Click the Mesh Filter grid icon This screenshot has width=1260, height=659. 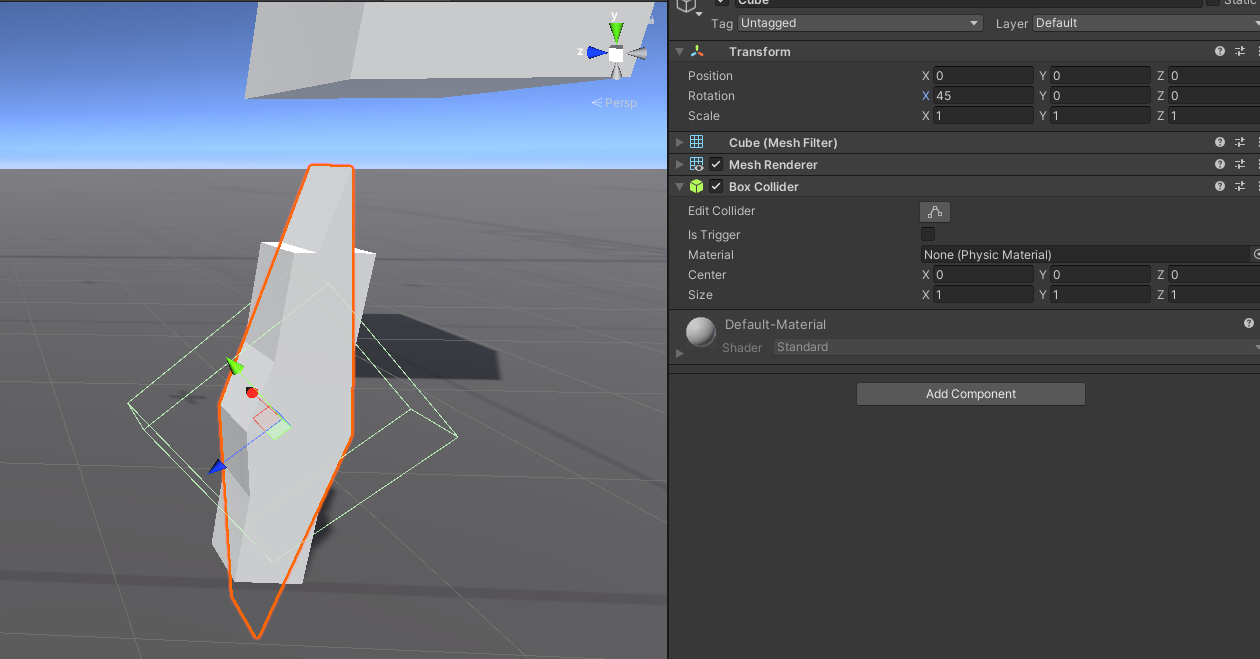696,142
